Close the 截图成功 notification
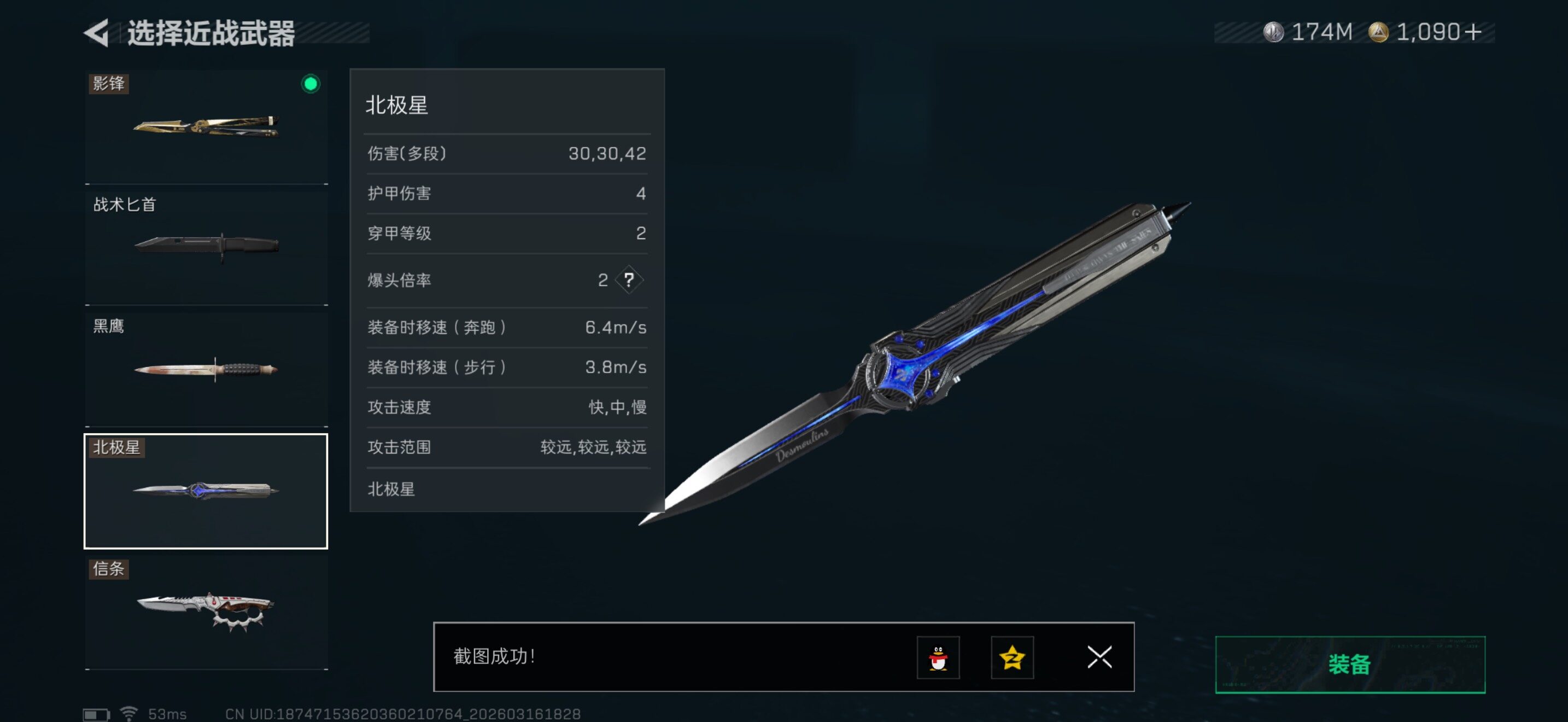Screen dimensions: 1568x722 point(1099,657)
